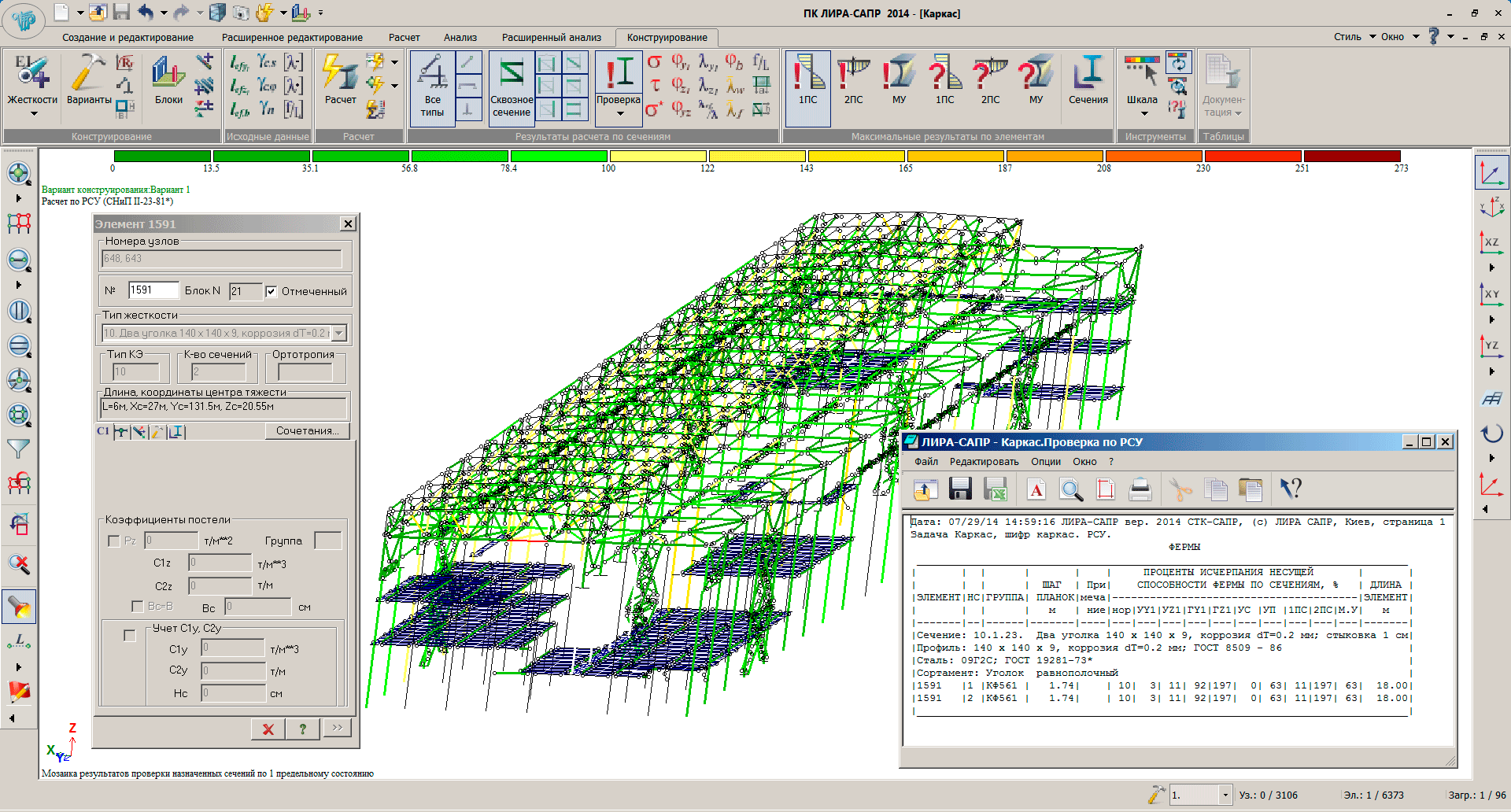Viewport: 1511px width, 812px height.
Task: Switch to the Расширенный анализ tab
Action: (551, 38)
